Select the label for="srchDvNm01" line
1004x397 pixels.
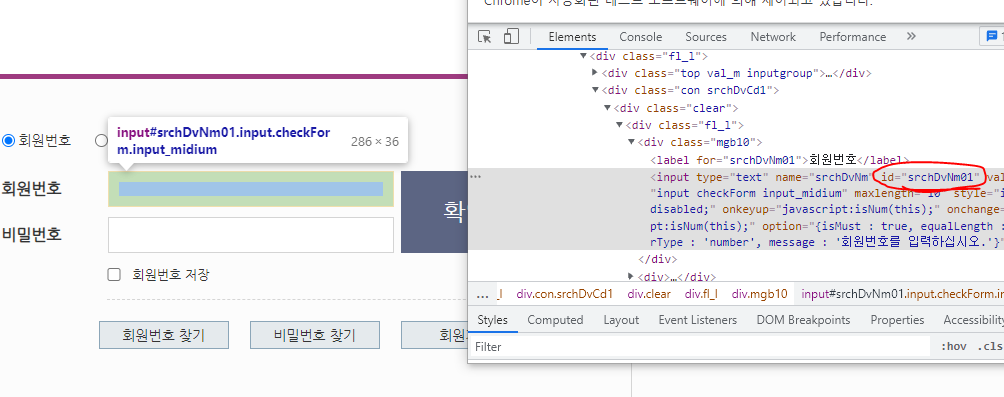pyautogui.click(x=779, y=159)
